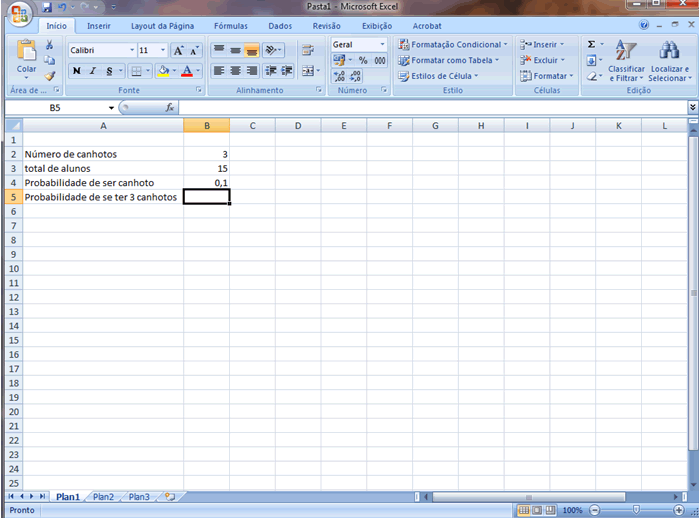Open the Formatação Condicional dropdown

point(452,45)
